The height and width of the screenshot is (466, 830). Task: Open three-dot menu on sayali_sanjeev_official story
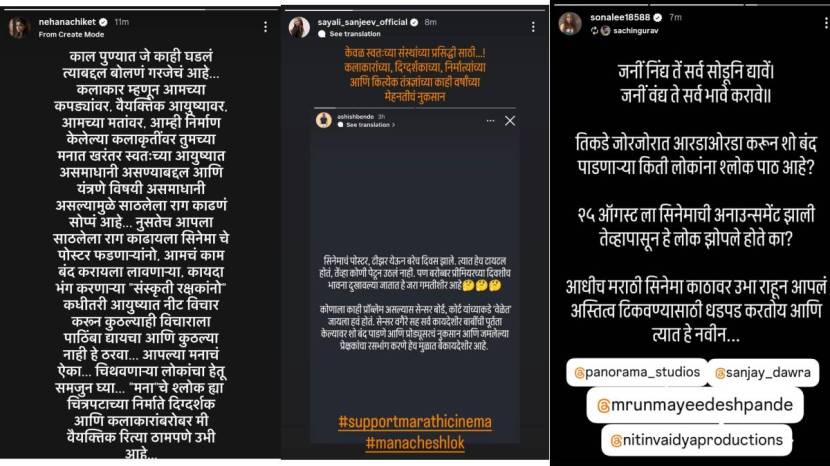(x=533, y=27)
